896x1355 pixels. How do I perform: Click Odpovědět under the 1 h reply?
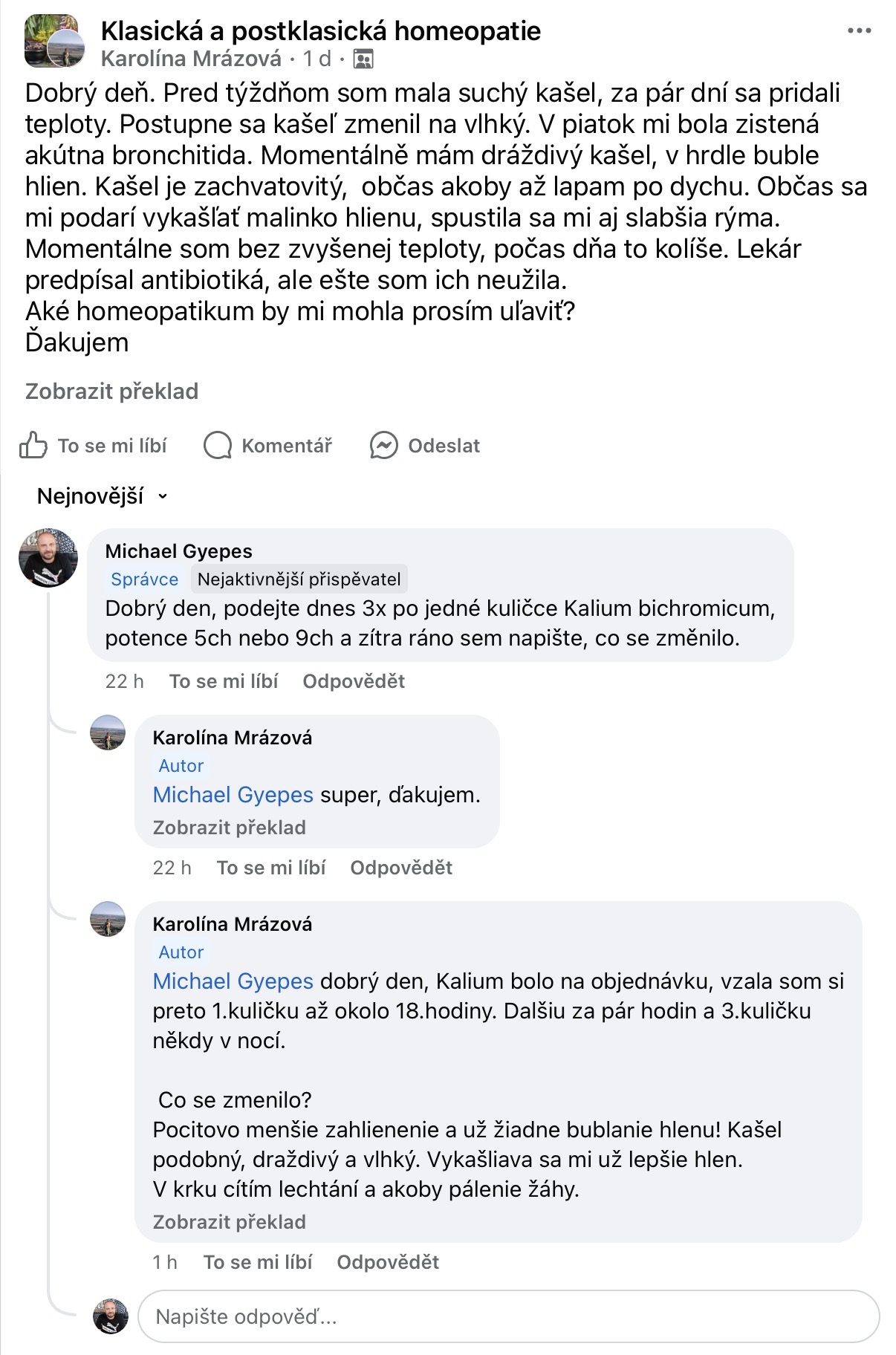(x=388, y=1262)
